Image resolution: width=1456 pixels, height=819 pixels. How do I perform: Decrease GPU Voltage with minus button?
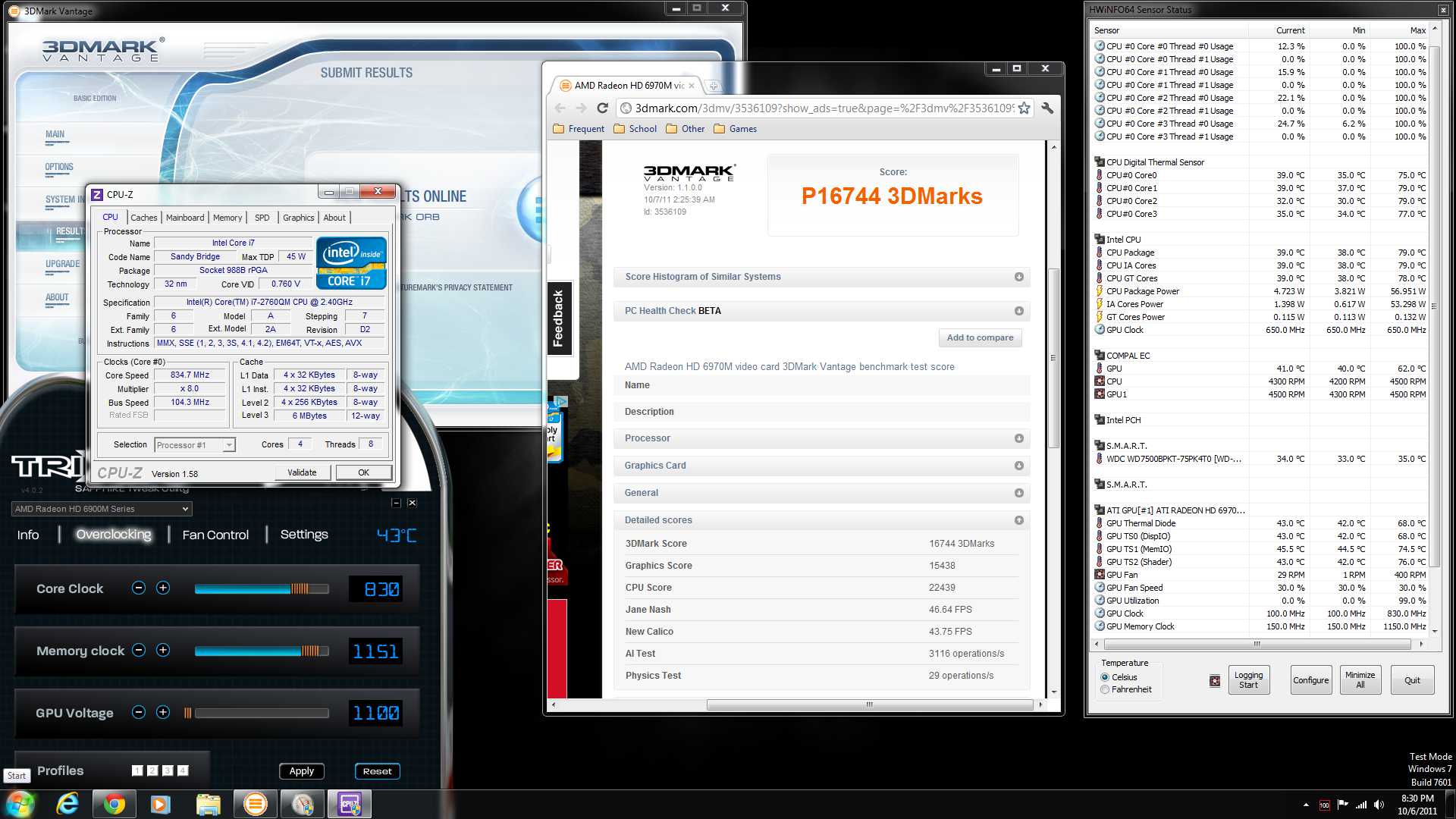click(138, 712)
